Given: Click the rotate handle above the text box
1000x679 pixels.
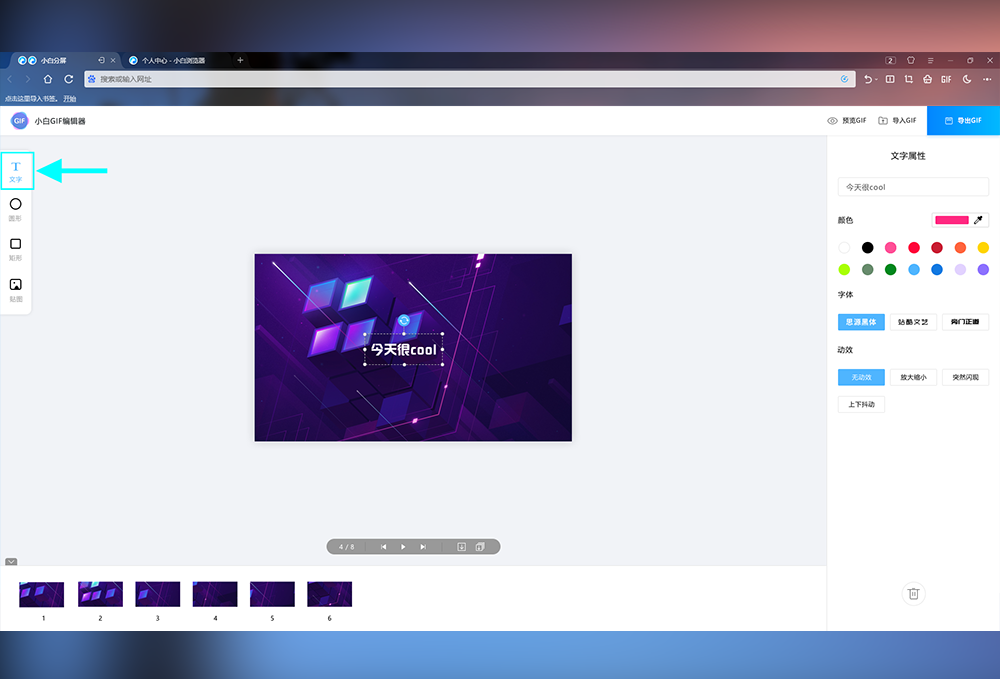Looking at the screenshot, I should click(404, 320).
